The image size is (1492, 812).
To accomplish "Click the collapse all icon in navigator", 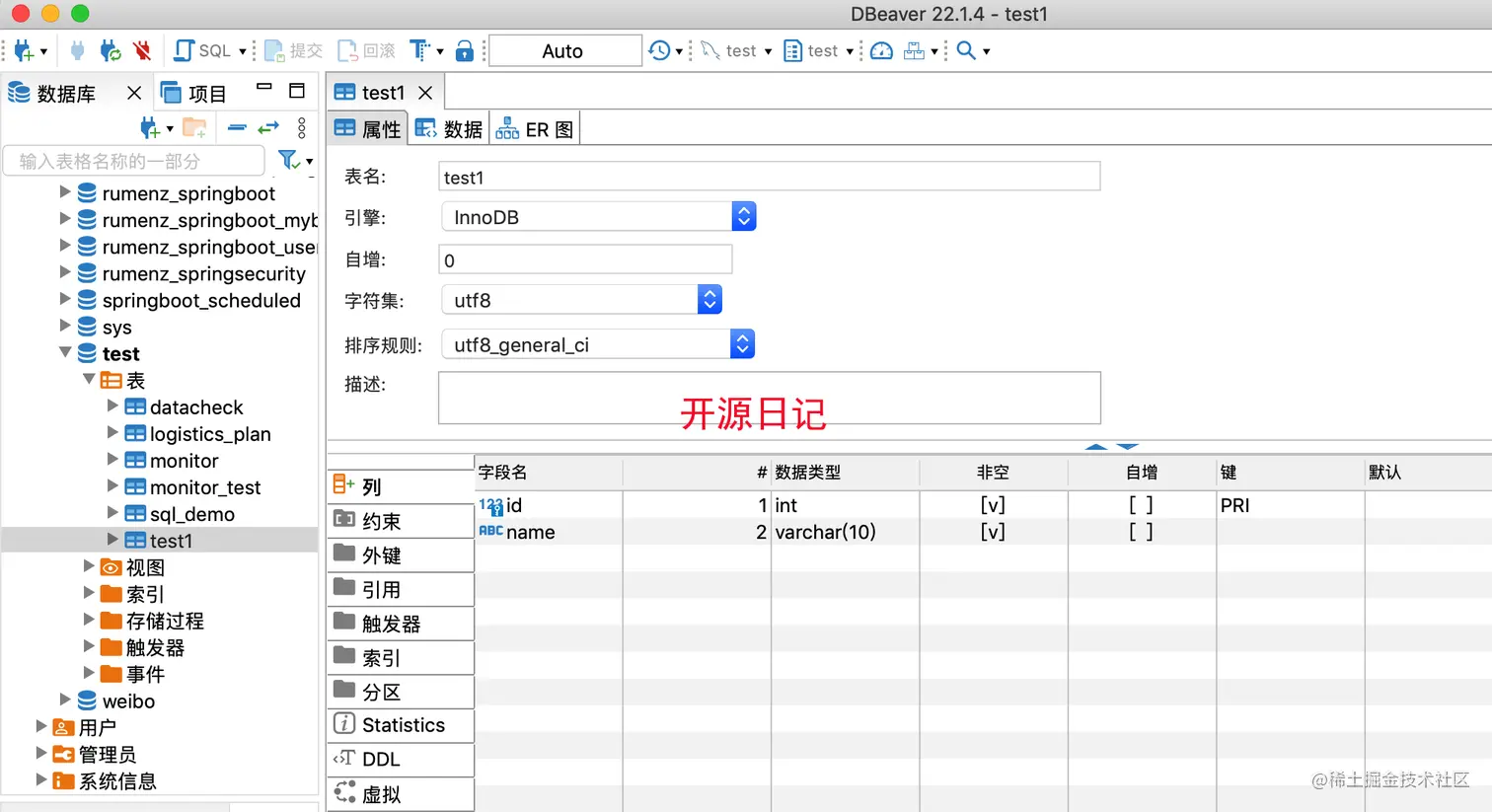I will (237, 127).
